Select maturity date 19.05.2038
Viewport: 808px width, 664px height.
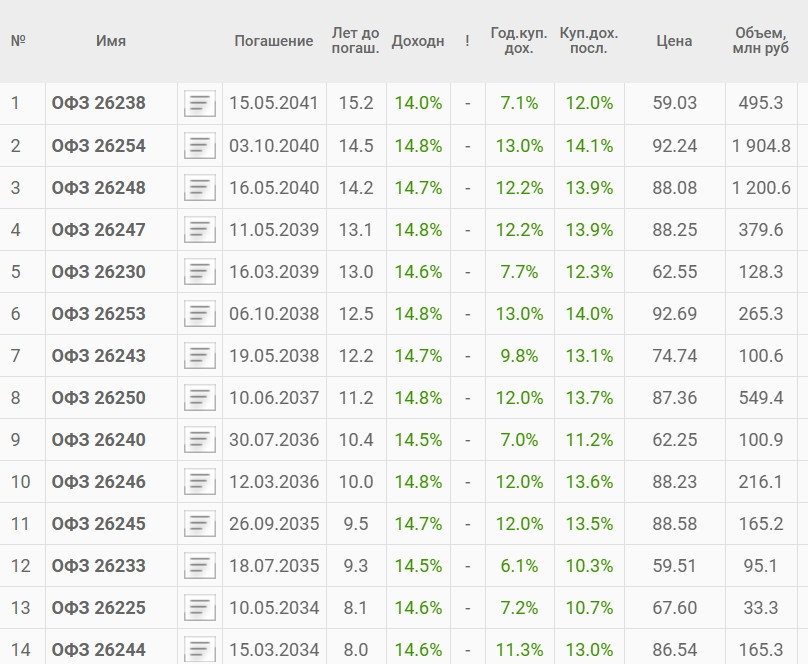click(x=274, y=355)
